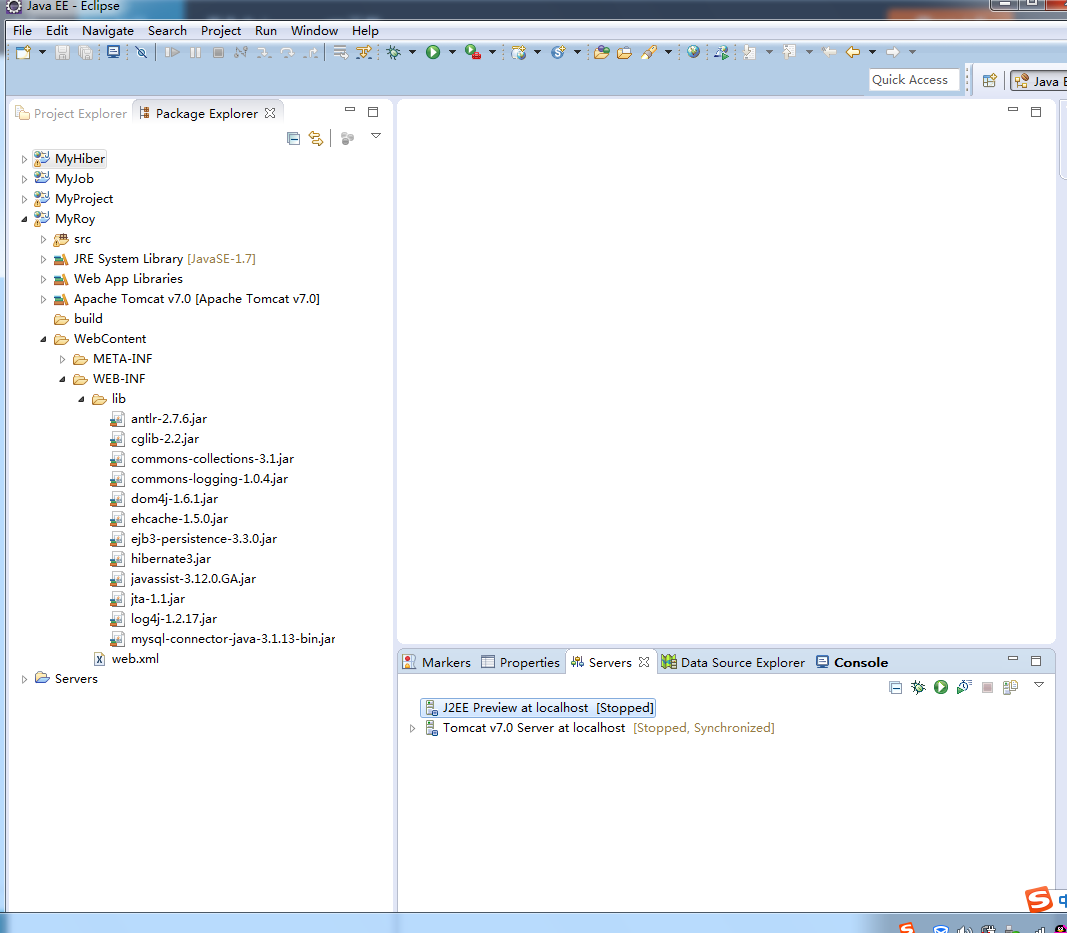The width and height of the screenshot is (1067, 933).
Task: Click the Step Into toolbar icon
Action: click(x=264, y=52)
